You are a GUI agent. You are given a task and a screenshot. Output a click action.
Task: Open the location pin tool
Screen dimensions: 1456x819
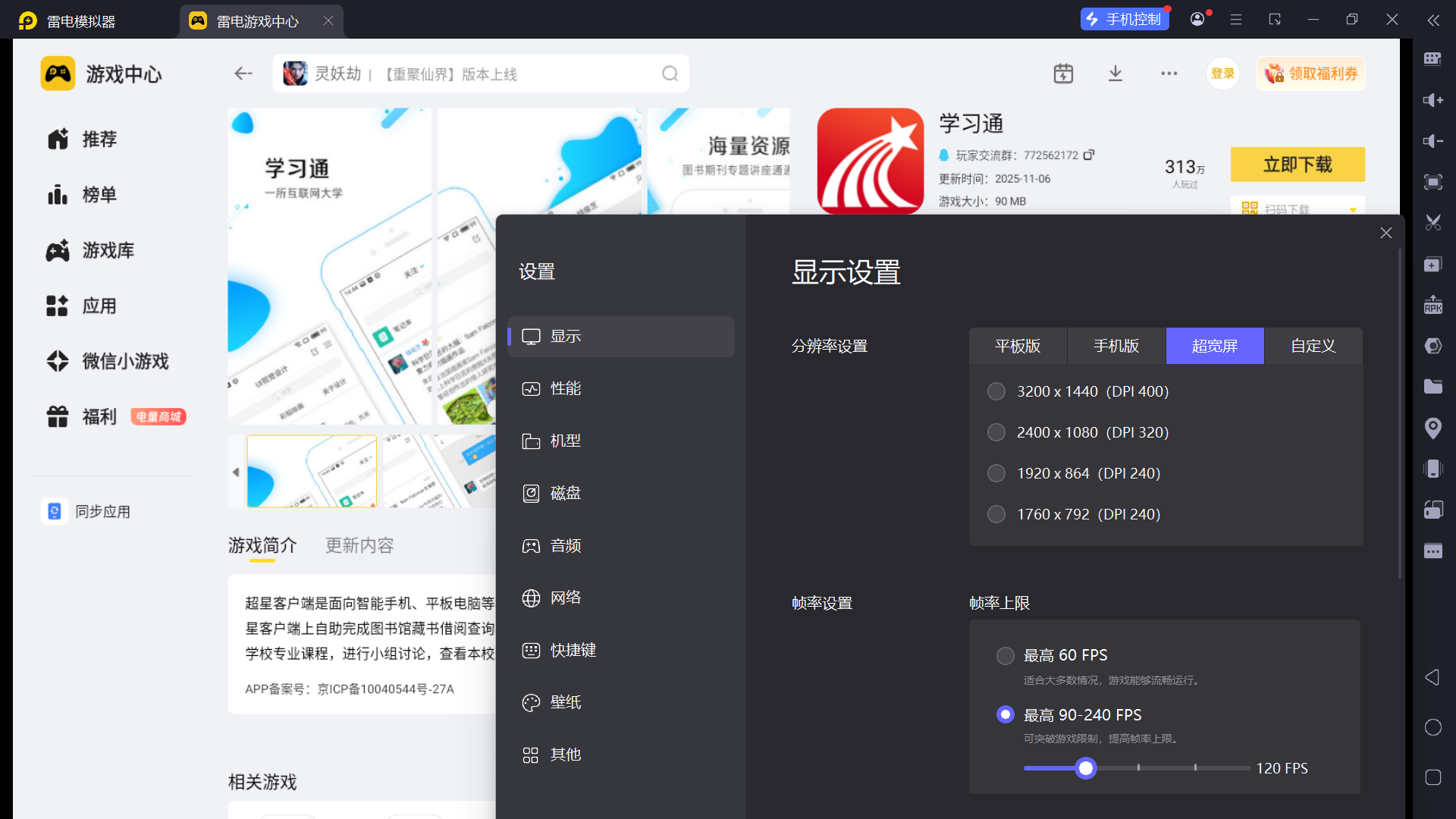coord(1432,428)
